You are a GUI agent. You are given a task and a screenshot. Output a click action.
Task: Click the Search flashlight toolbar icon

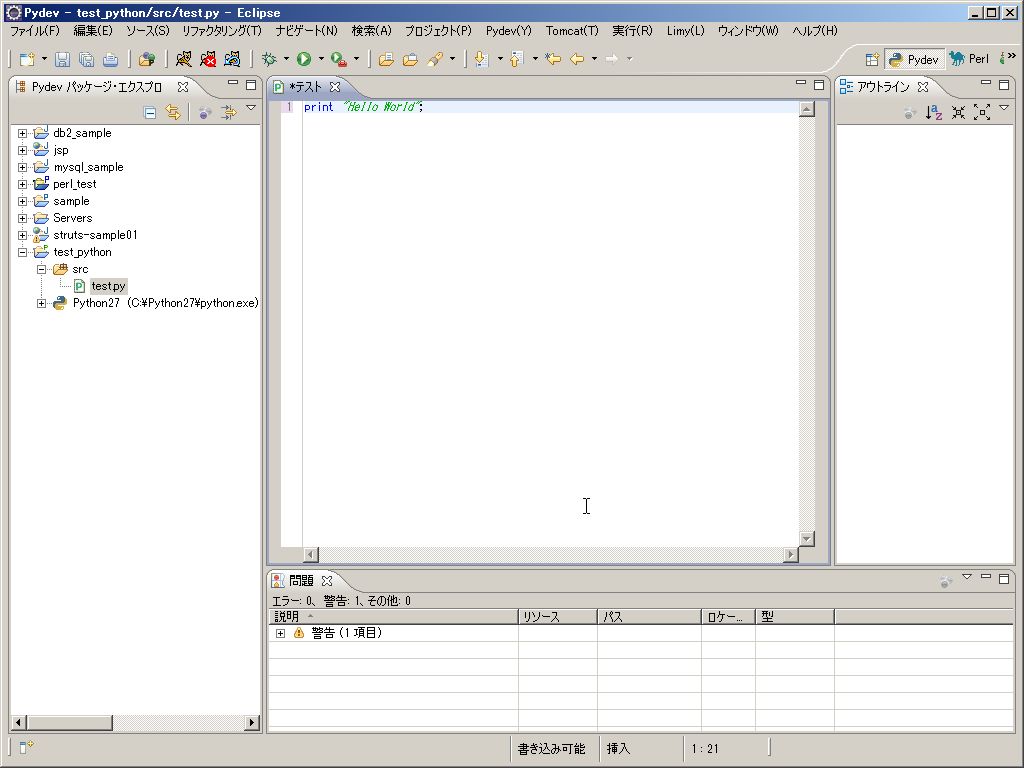(x=435, y=59)
